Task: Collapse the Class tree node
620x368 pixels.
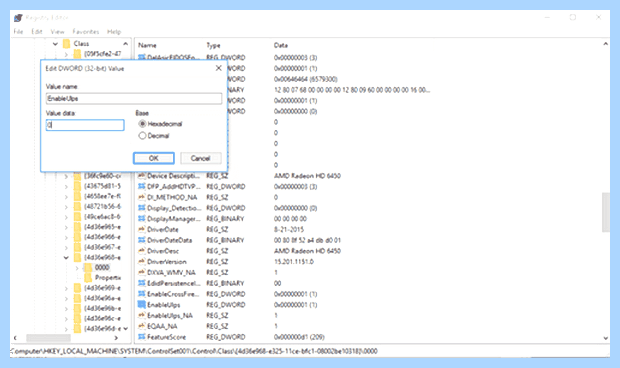Action: (x=55, y=44)
